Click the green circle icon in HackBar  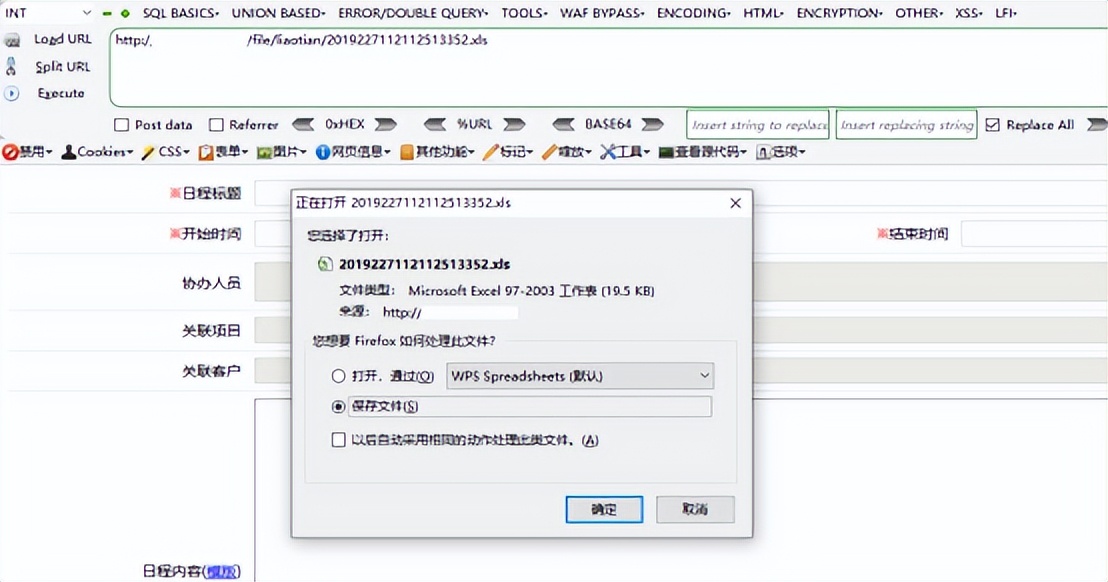click(125, 13)
